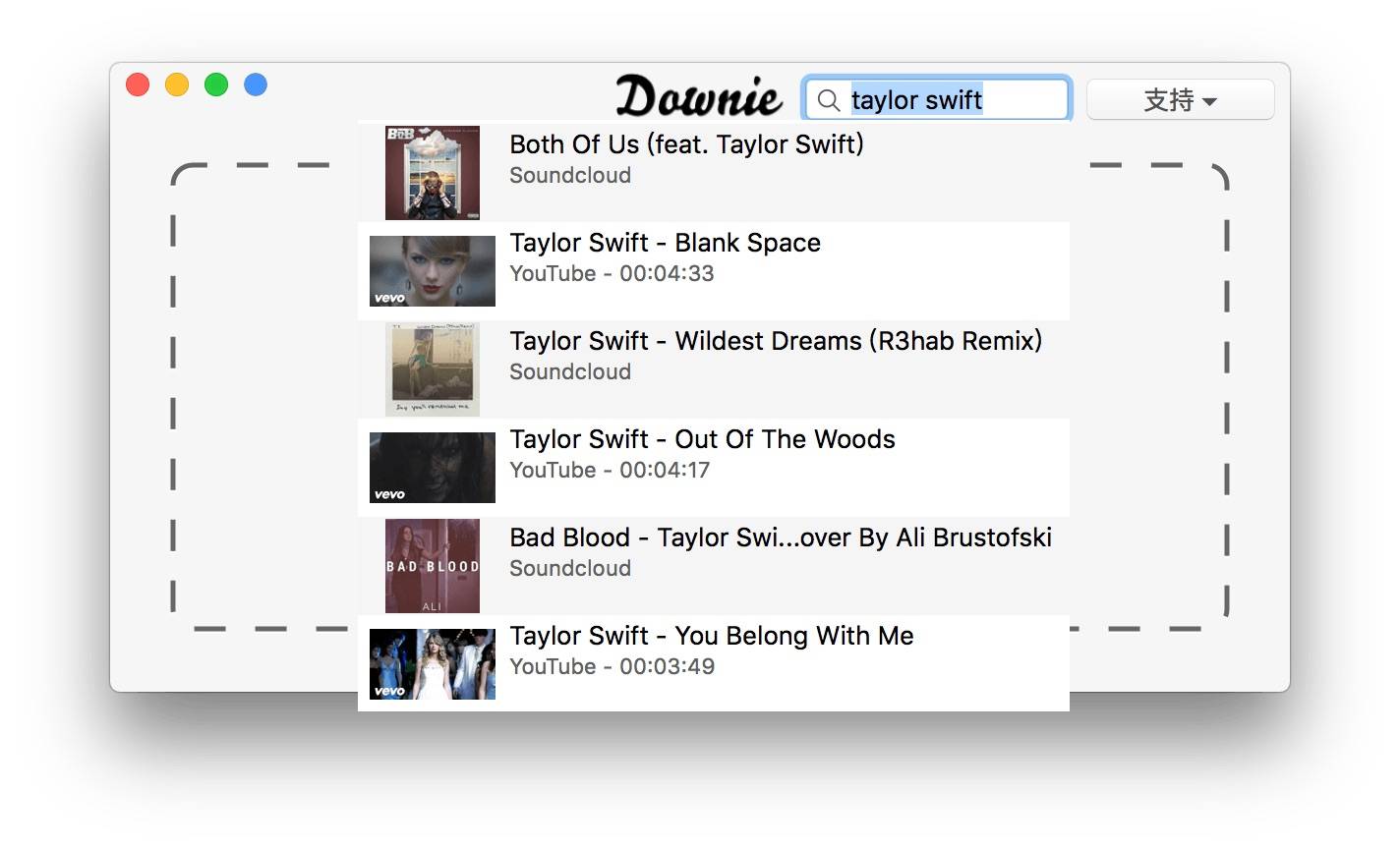Select the Wildest Dreams remix artwork
This screenshot has height=849, width=1400.
coord(433,369)
